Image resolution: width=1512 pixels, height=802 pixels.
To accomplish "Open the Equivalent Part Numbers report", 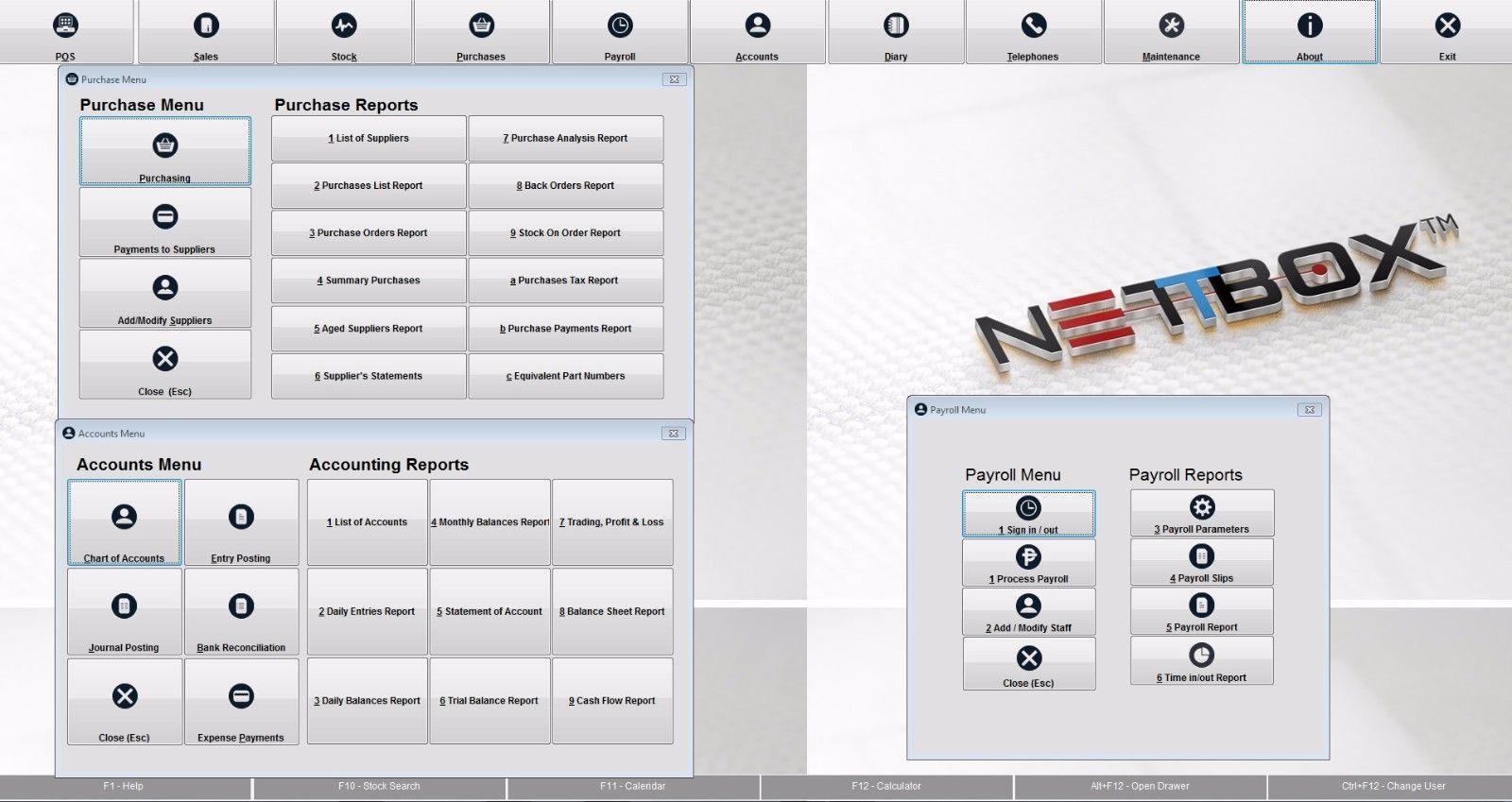I will 566,376.
